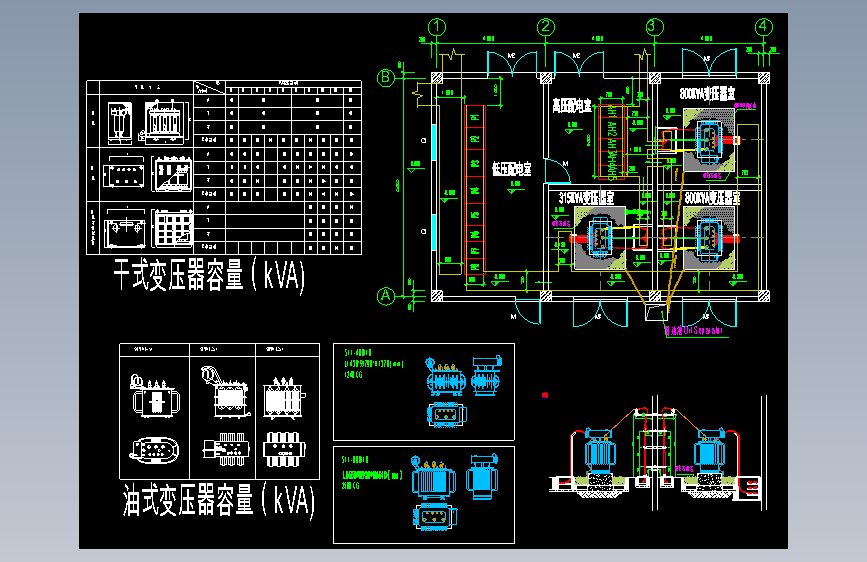Select left transformer in section view

pos(600,451)
